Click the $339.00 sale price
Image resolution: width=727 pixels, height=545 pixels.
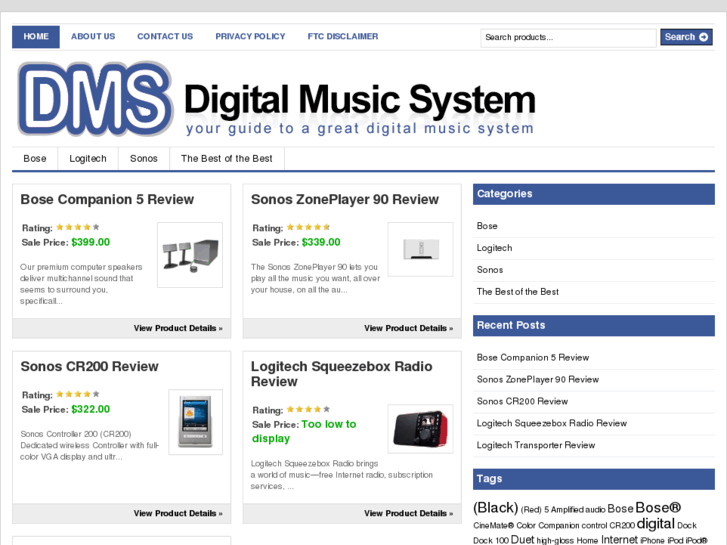[321, 242]
